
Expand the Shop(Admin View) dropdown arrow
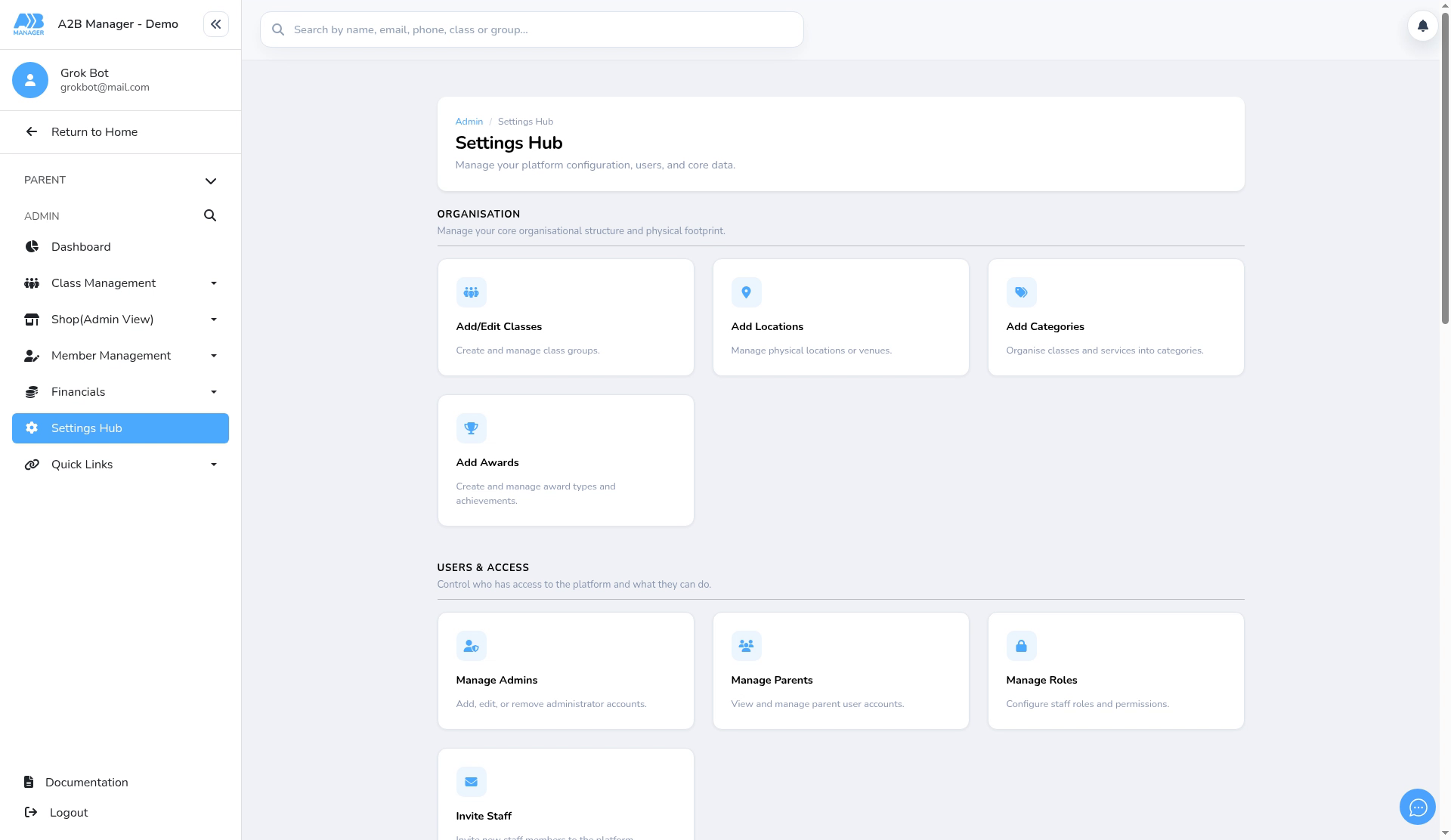[x=214, y=320]
